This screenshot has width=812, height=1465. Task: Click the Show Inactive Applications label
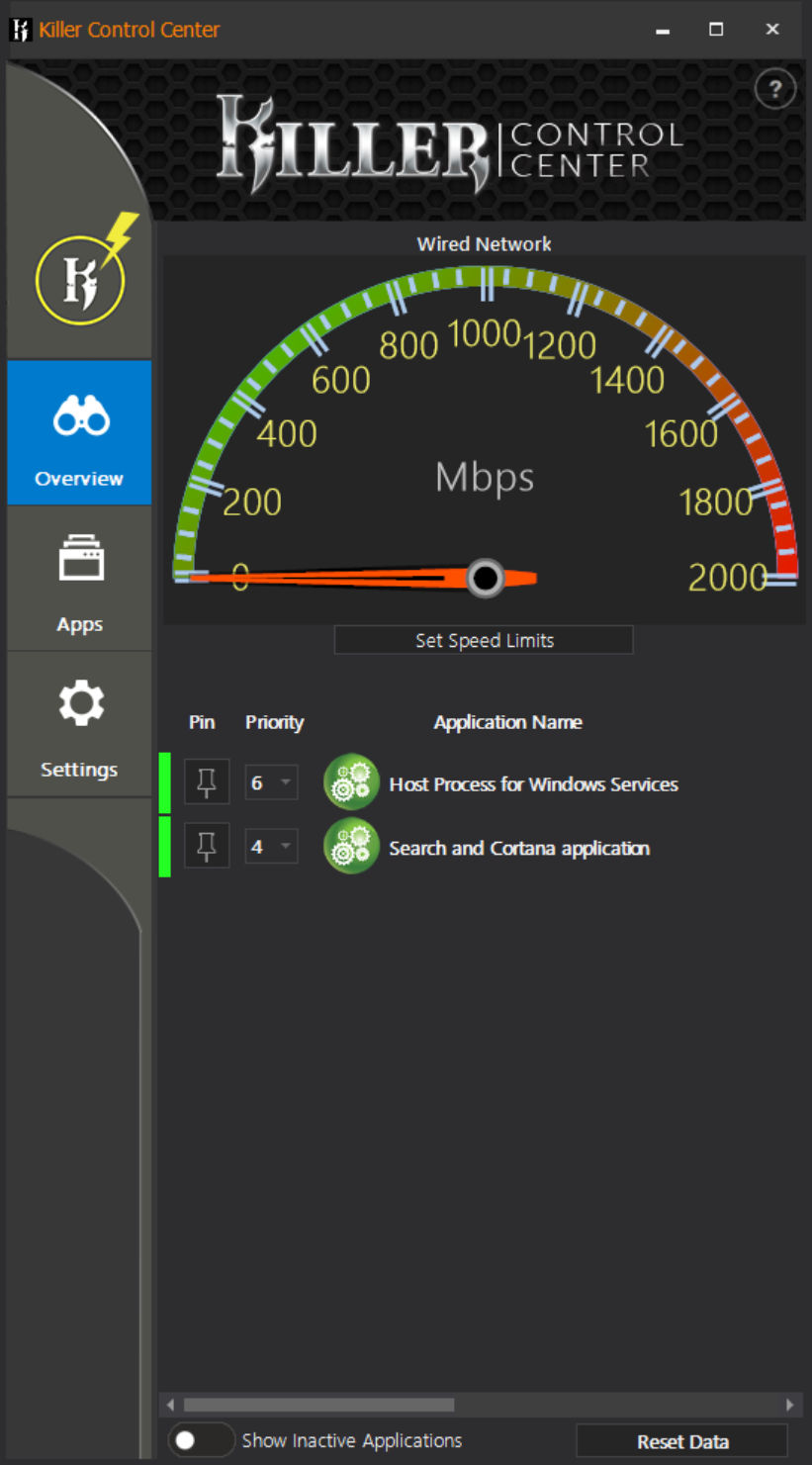(352, 1440)
